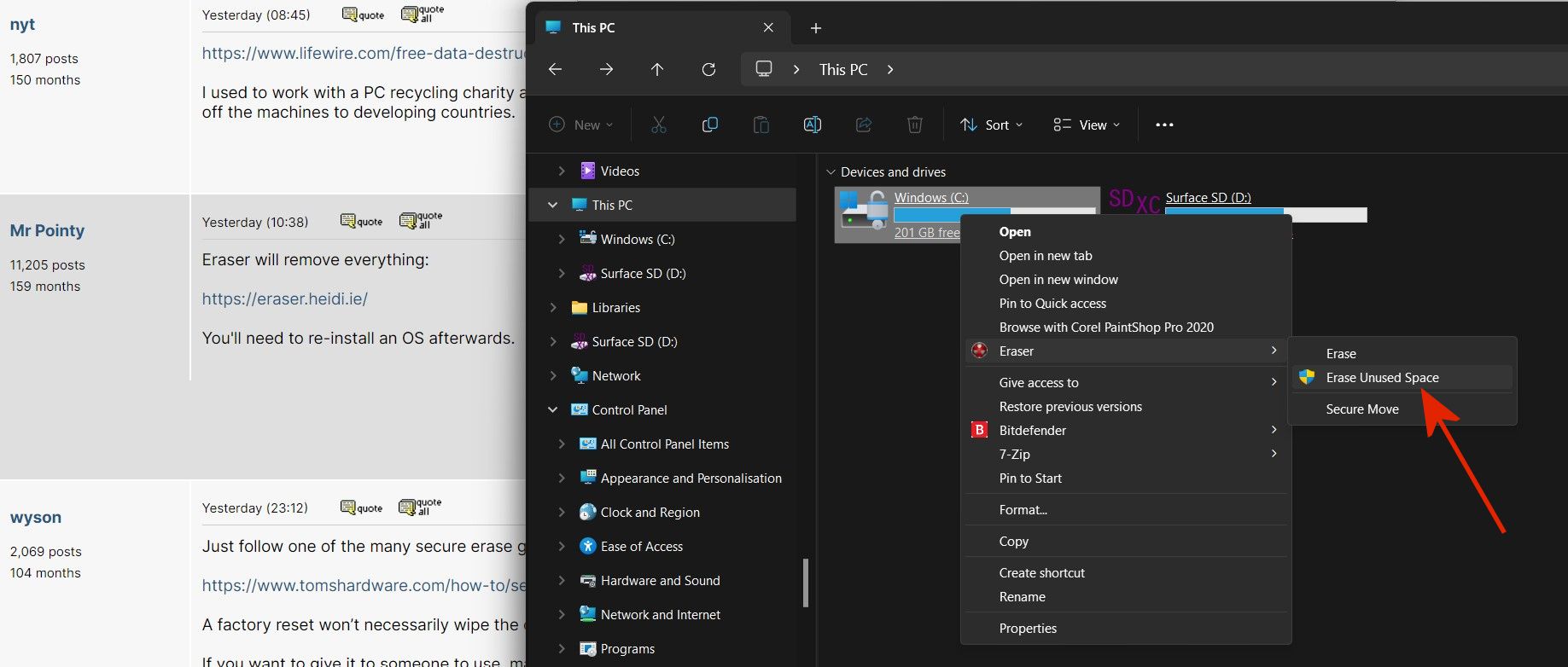Click the Cut scissors icon in toolbar
This screenshot has width=1568, height=667.
[x=658, y=125]
